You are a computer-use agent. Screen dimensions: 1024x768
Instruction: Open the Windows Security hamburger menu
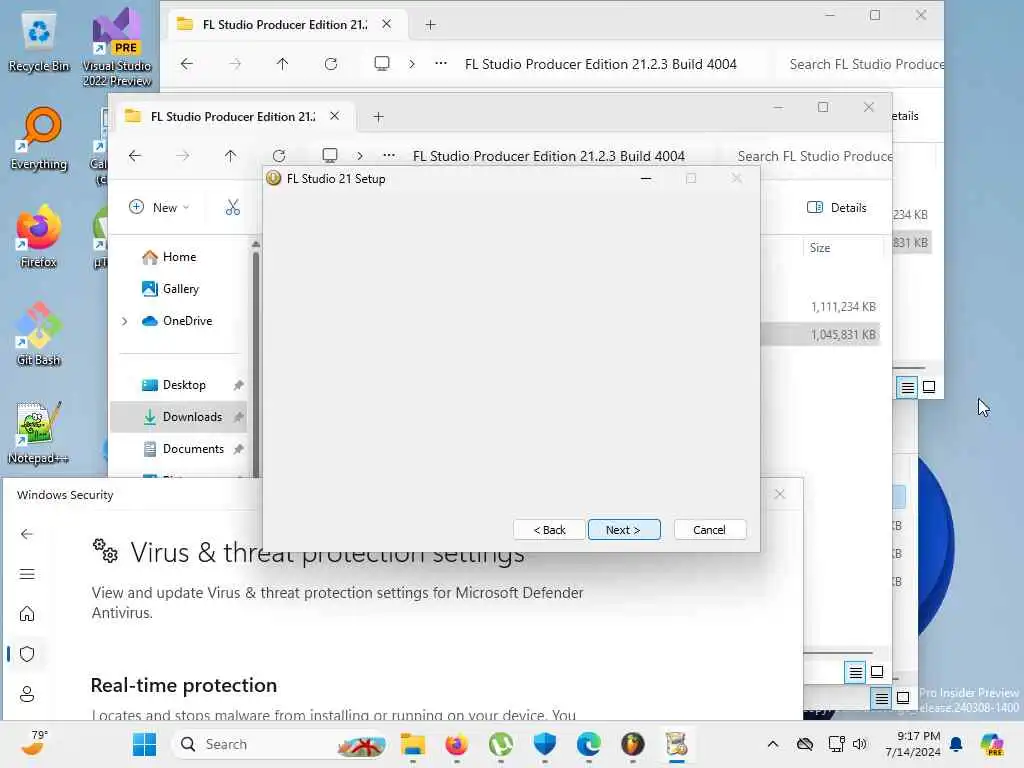[27, 574]
